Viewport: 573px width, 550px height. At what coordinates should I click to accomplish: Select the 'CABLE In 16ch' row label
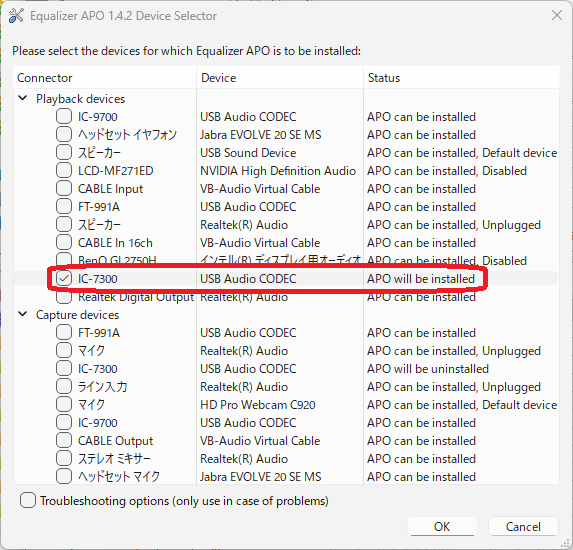[115, 243]
